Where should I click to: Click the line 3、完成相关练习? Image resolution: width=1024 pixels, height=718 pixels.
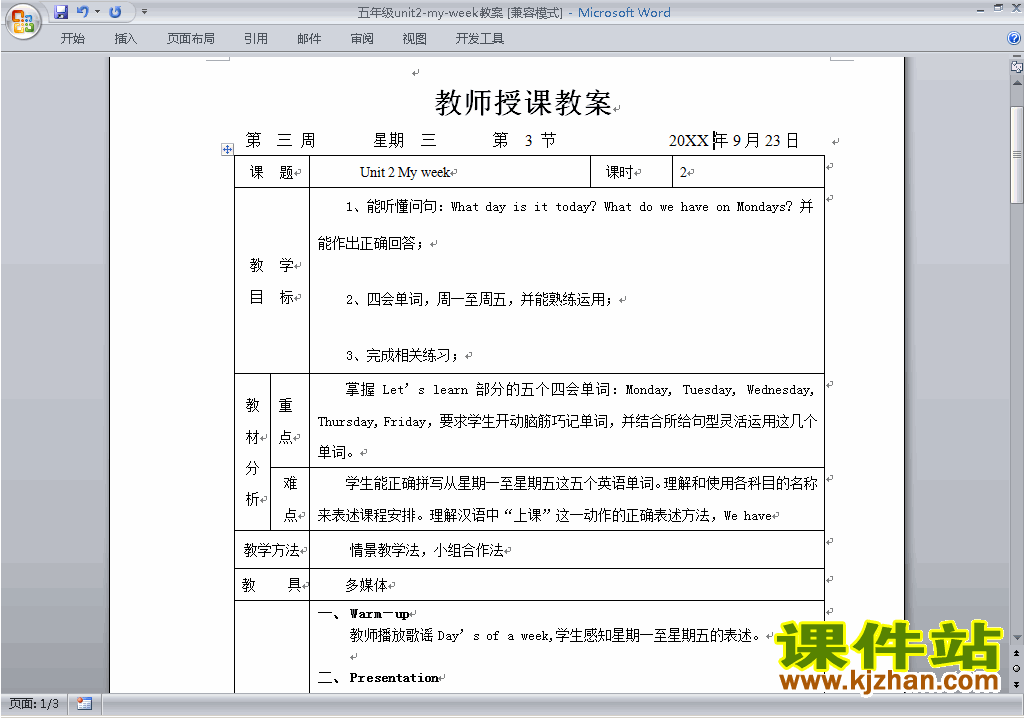(402, 355)
